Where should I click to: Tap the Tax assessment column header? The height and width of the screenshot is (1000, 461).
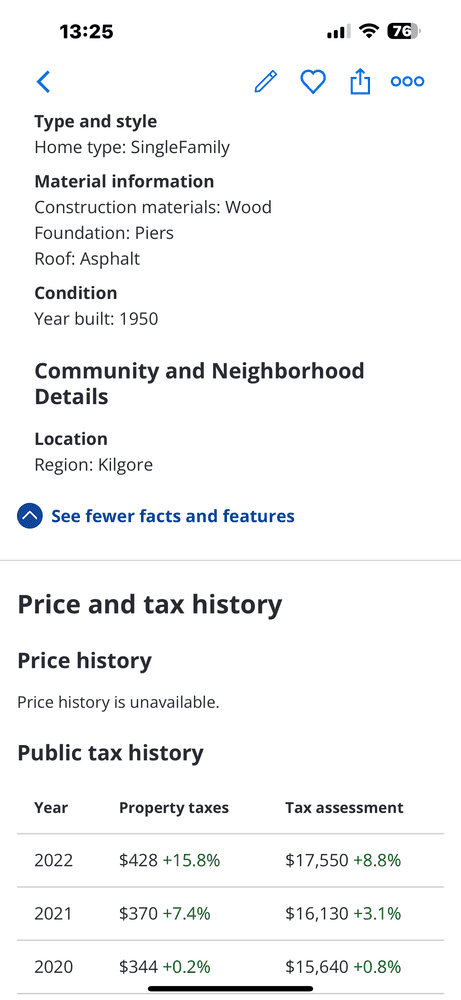point(344,807)
